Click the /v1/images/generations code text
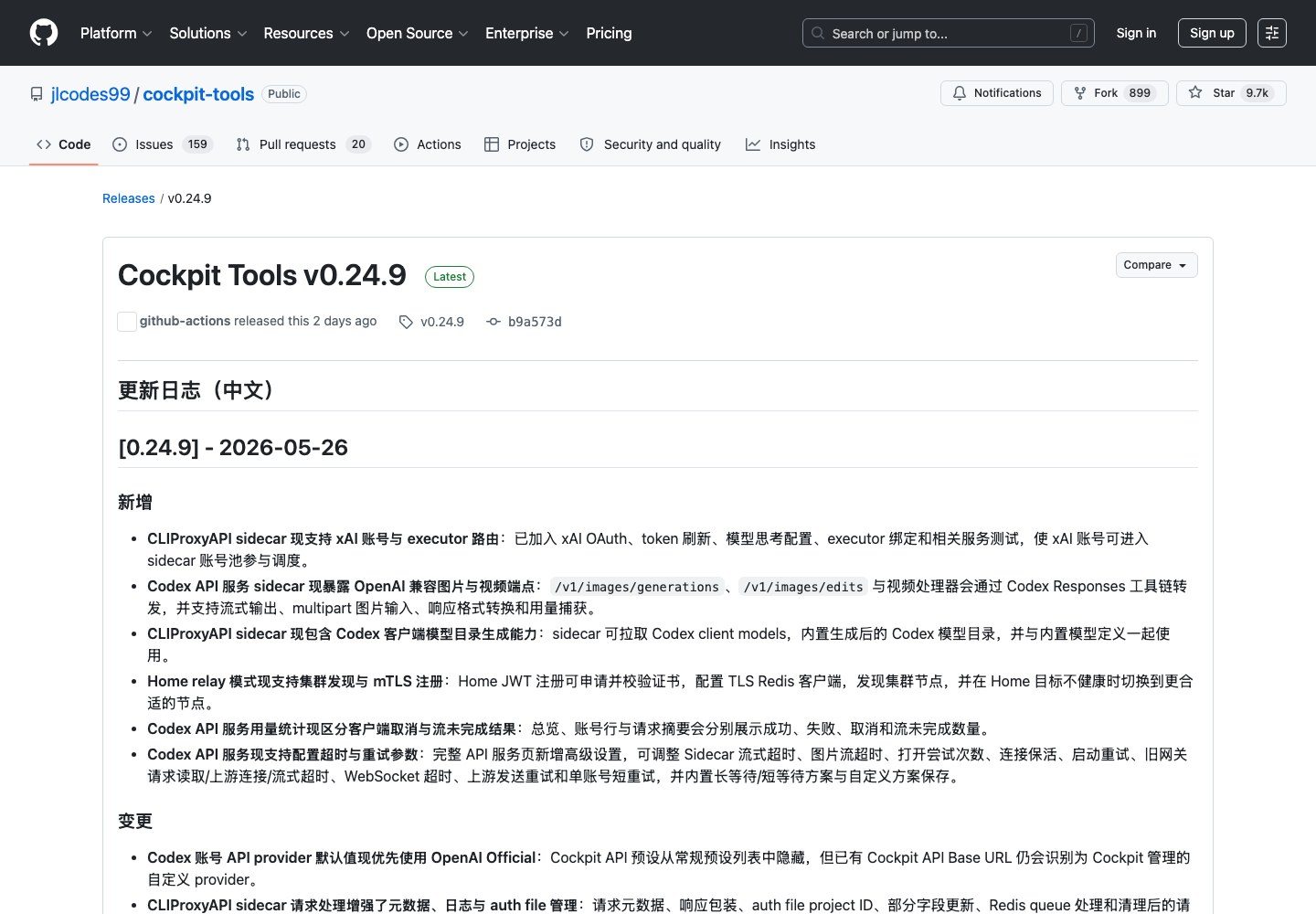The height and width of the screenshot is (914, 1316). (637, 587)
